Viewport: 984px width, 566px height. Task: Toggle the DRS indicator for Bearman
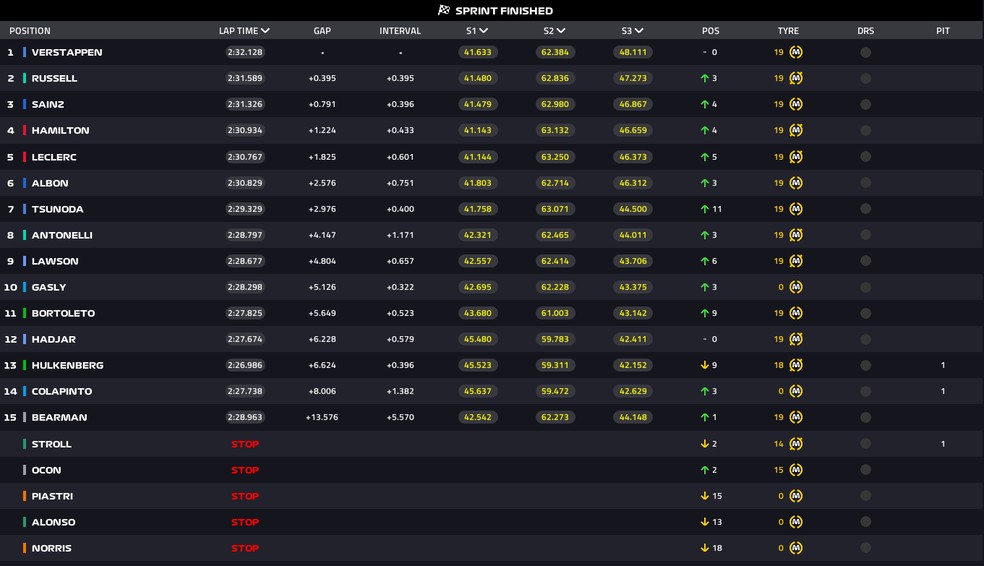tap(865, 417)
